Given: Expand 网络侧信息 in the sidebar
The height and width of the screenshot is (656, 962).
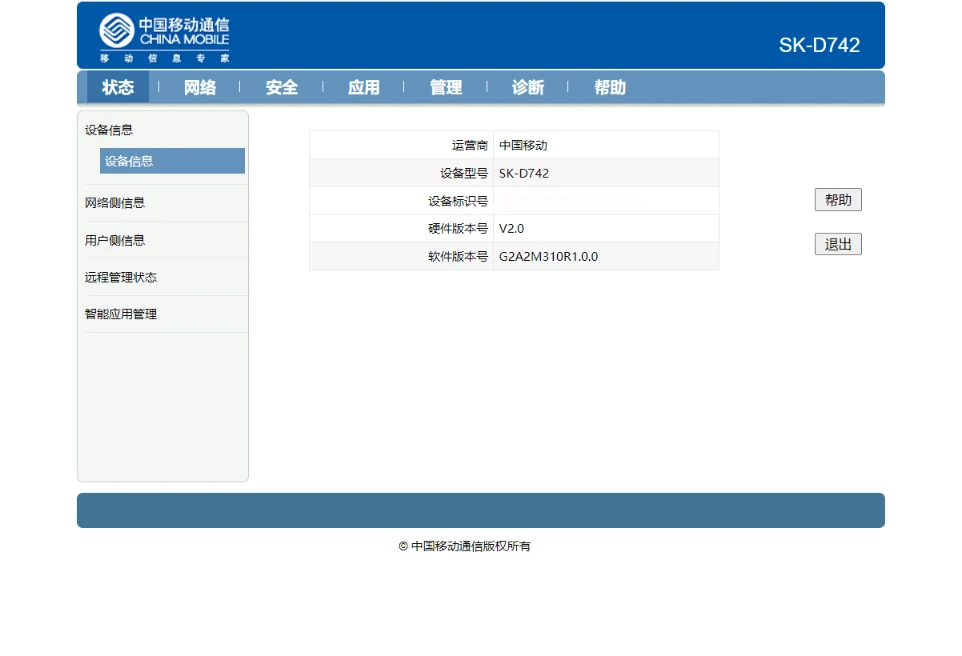Looking at the screenshot, I should (x=115, y=203).
